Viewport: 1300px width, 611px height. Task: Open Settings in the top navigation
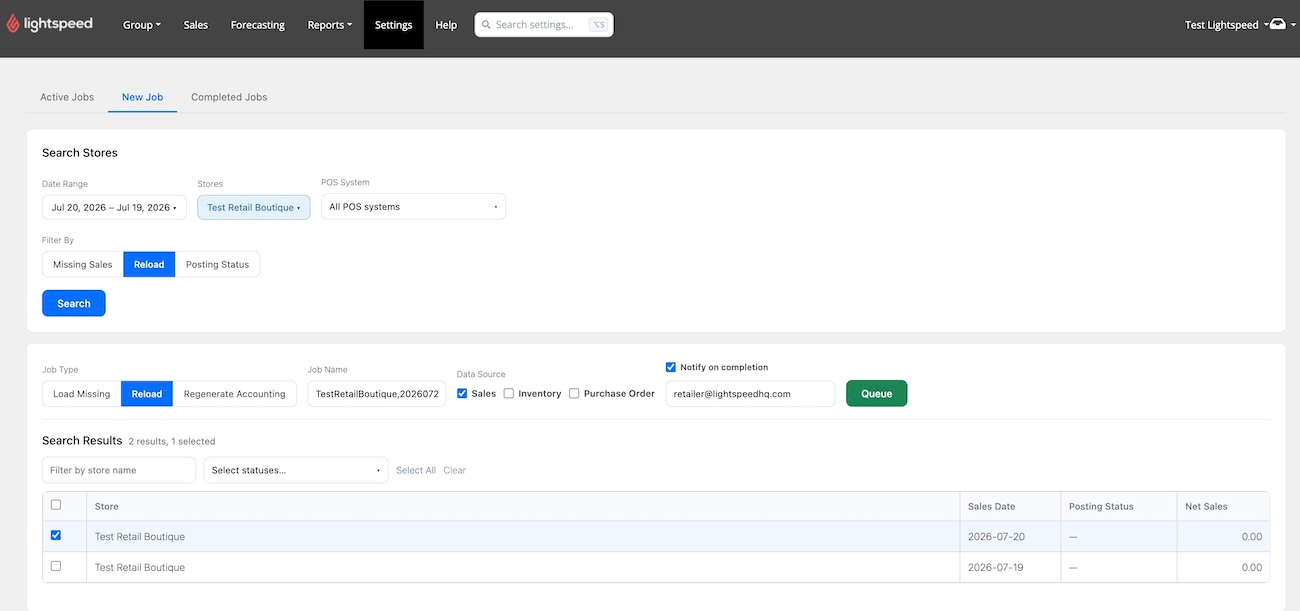tap(394, 25)
